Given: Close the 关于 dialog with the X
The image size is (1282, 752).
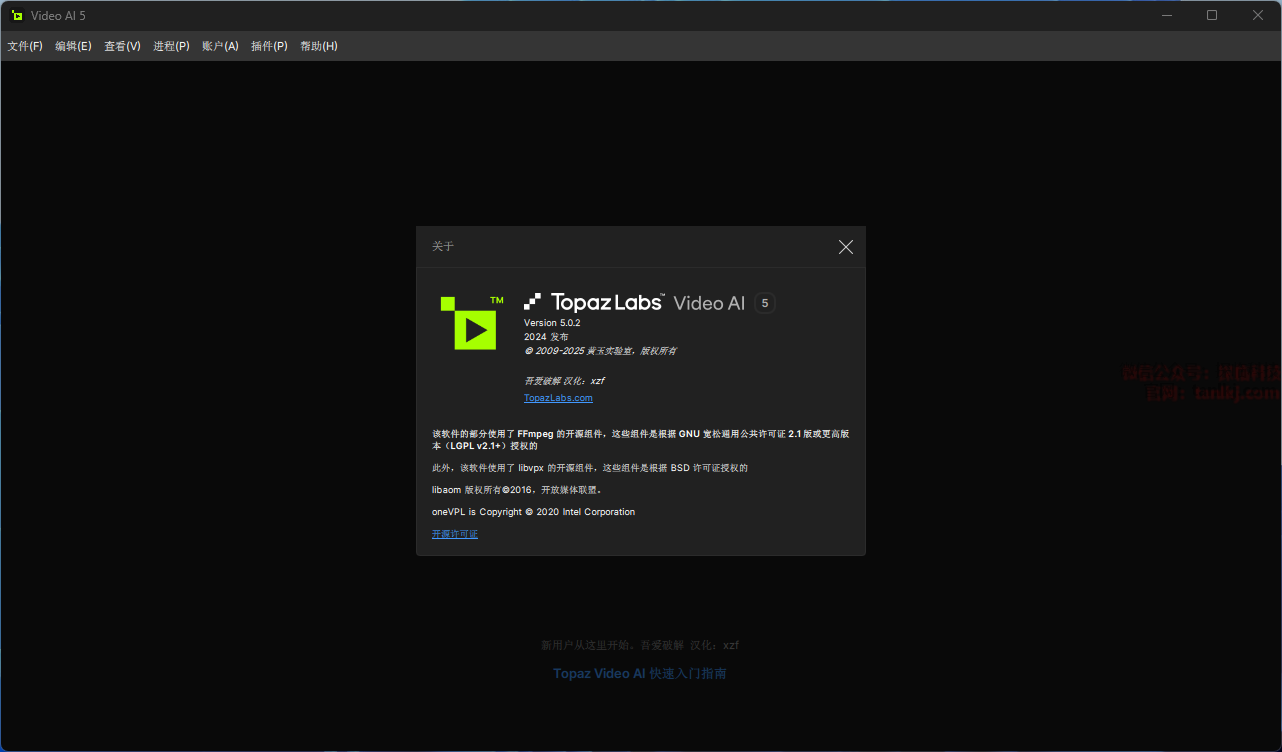Looking at the screenshot, I should tap(845, 247).
